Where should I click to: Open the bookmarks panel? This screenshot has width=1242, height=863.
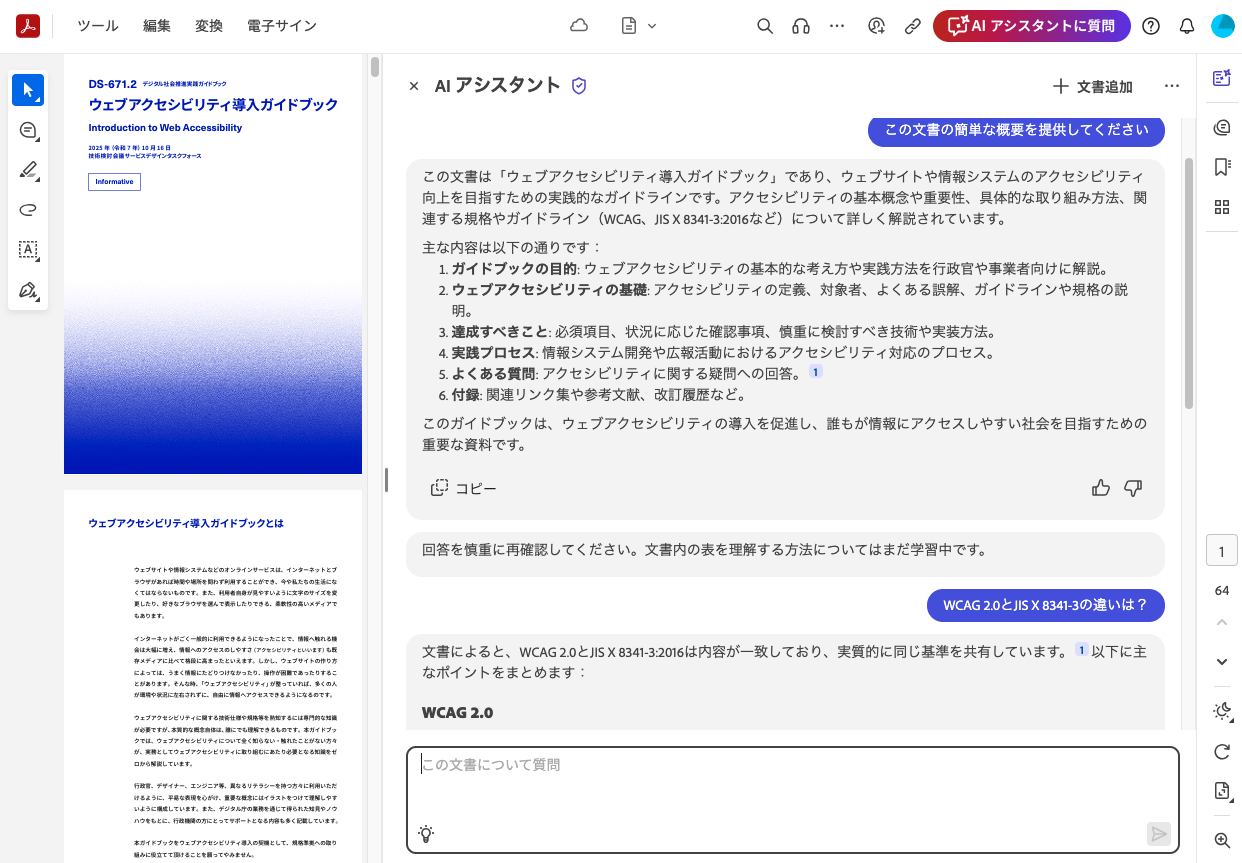1221,168
